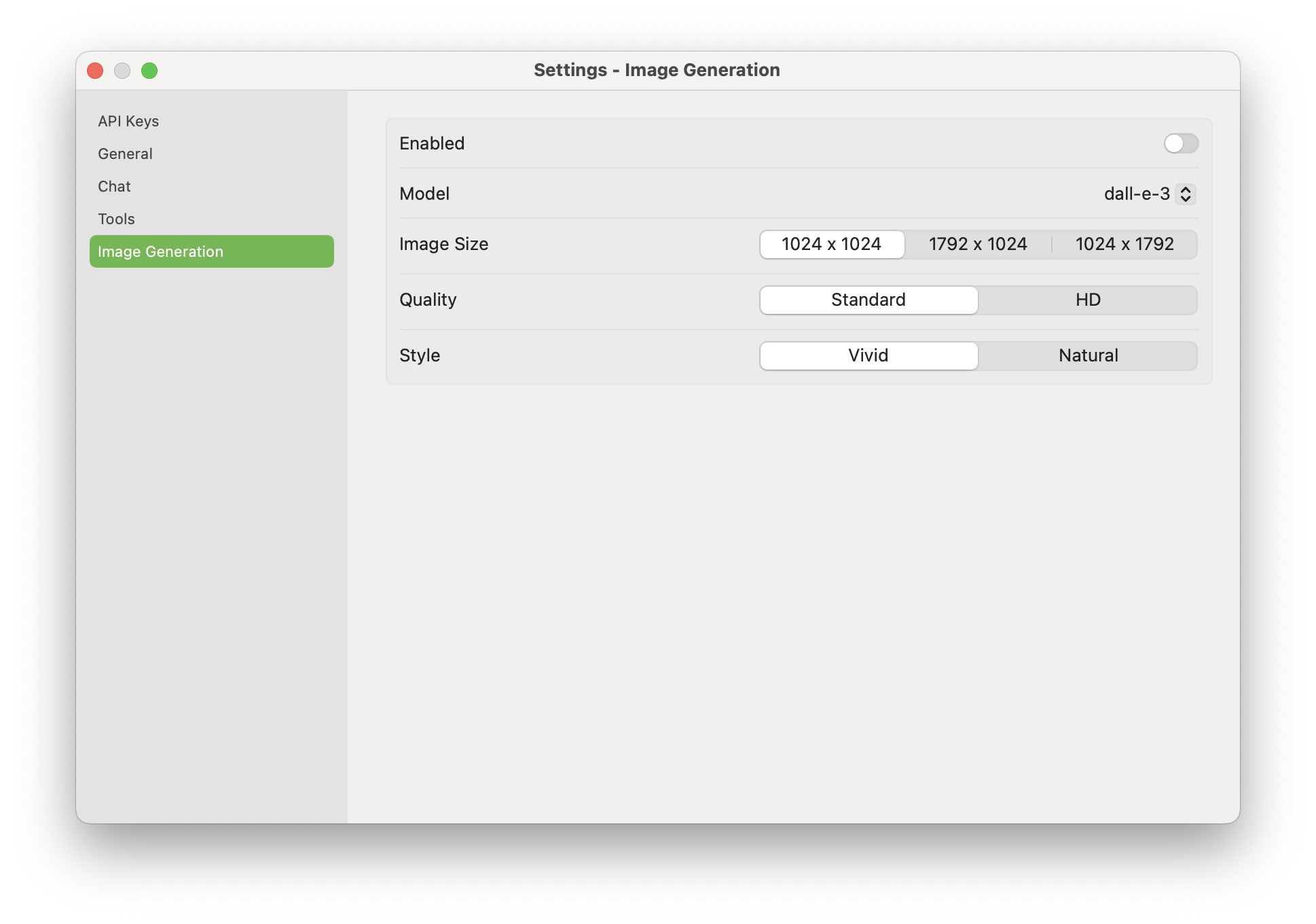The image size is (1316, 924).
Task: Open the Tools settings section
Action: pos(116,219)
